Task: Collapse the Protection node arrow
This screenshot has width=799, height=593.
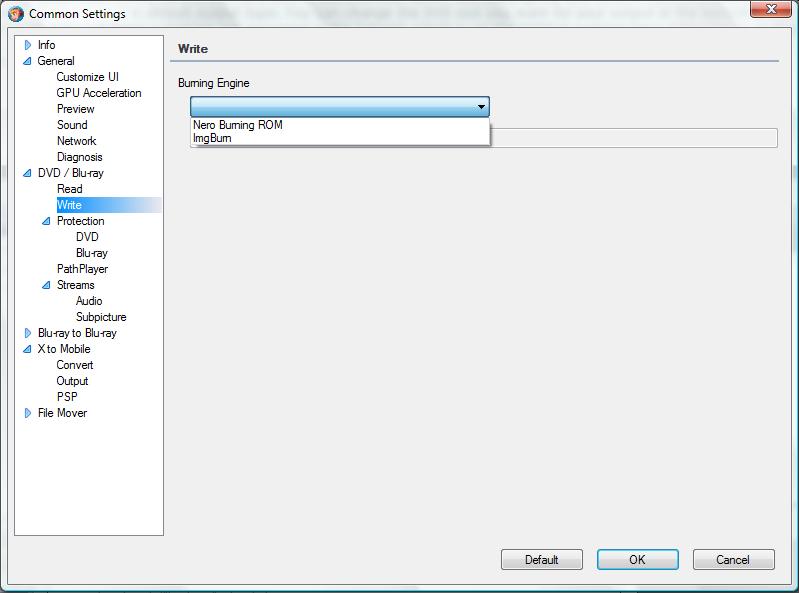Action: pos(46,221)
